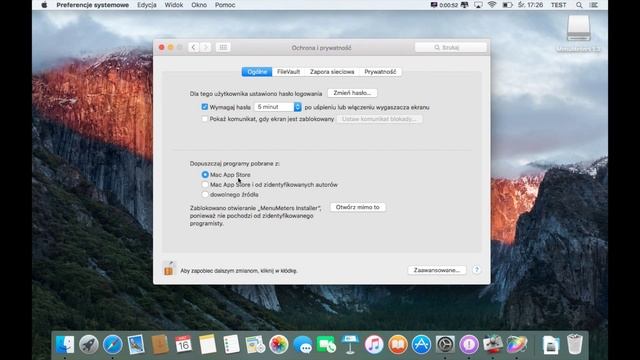Open Notes yellow pad in Dock
This screenshot has height=360, width=640.
[207, 344]
